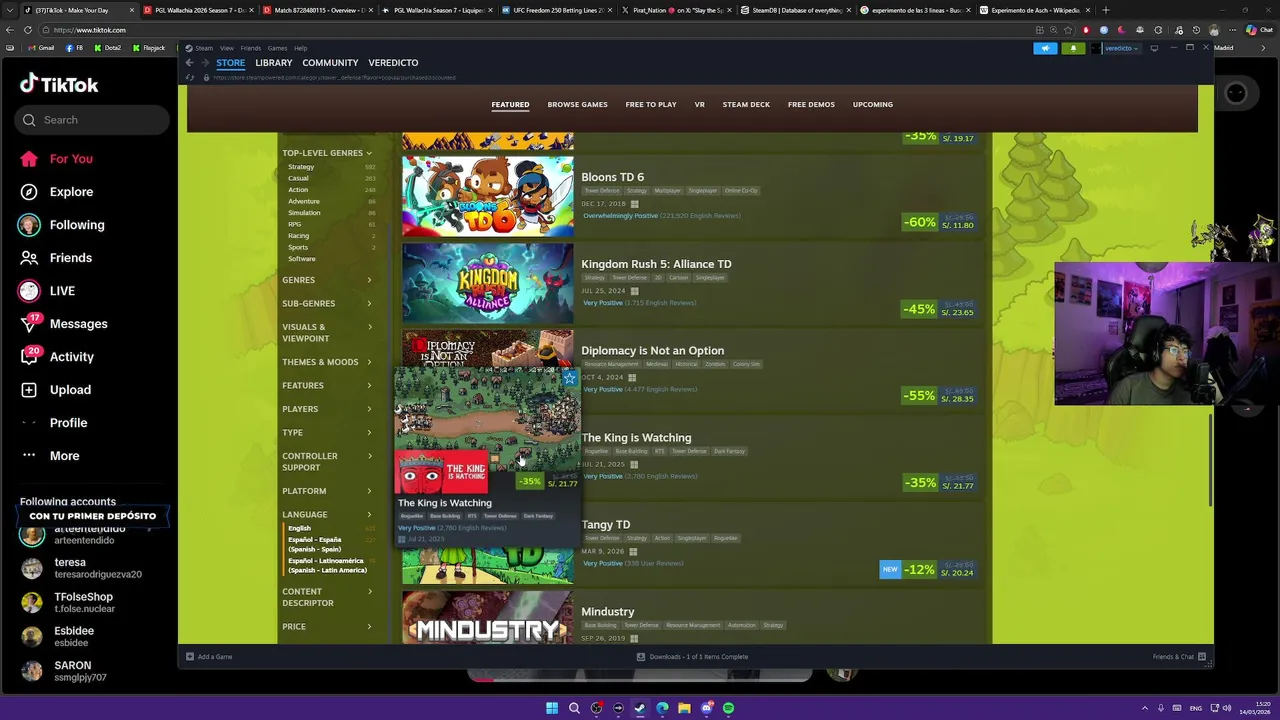
Task: Toggle Action genre filter
Action: (298, 190)
